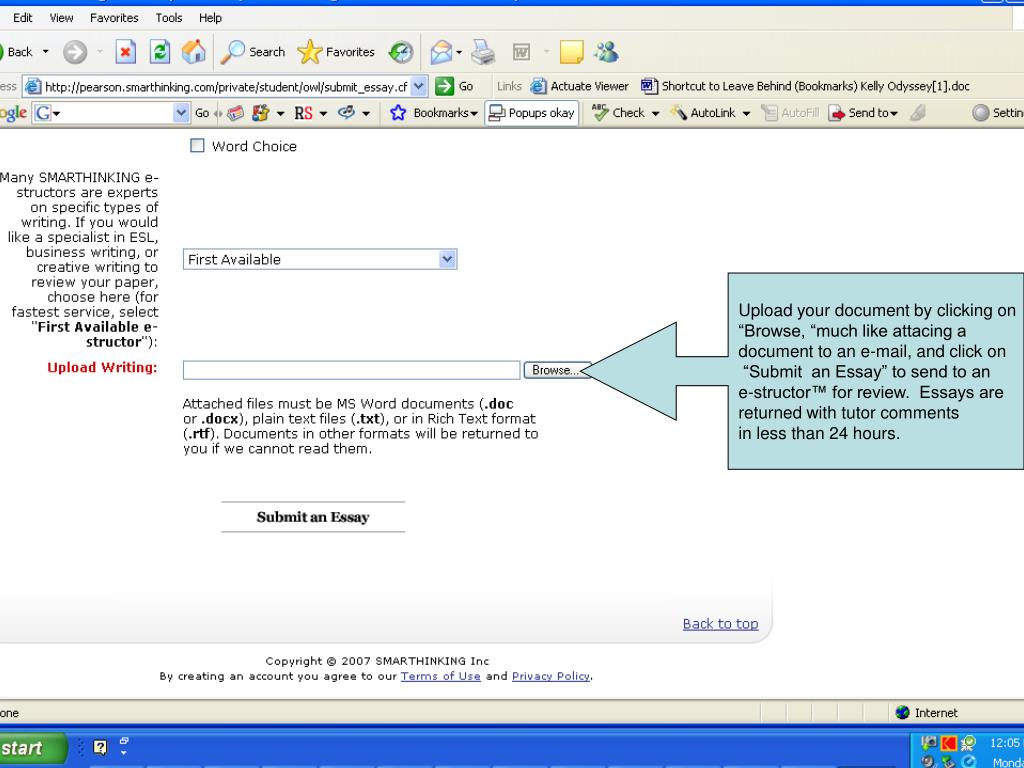
Task: Click the Google toolbar eye icon
Action: point(347,113)
